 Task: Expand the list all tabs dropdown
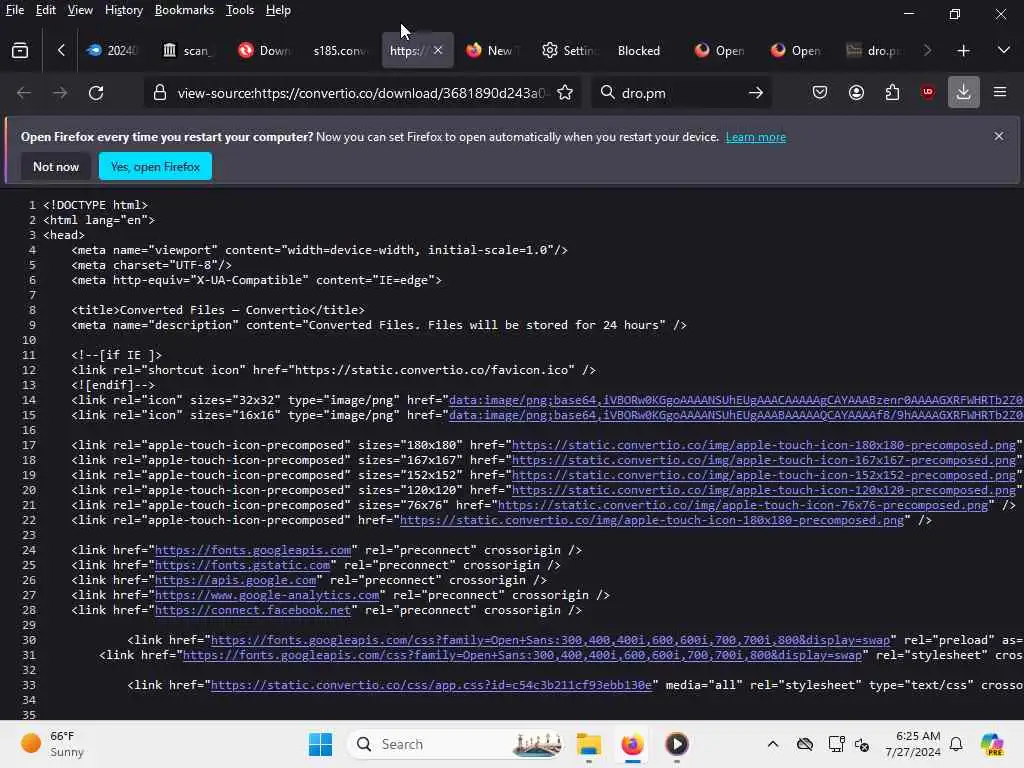1004,50
